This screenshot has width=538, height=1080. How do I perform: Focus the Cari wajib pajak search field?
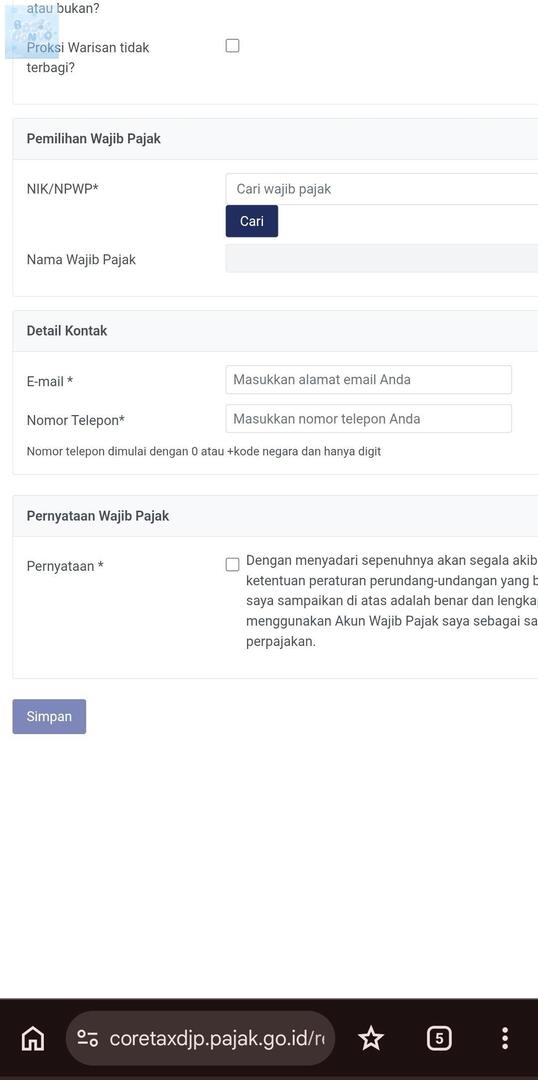pyautogui.click(x=382, y=189)
